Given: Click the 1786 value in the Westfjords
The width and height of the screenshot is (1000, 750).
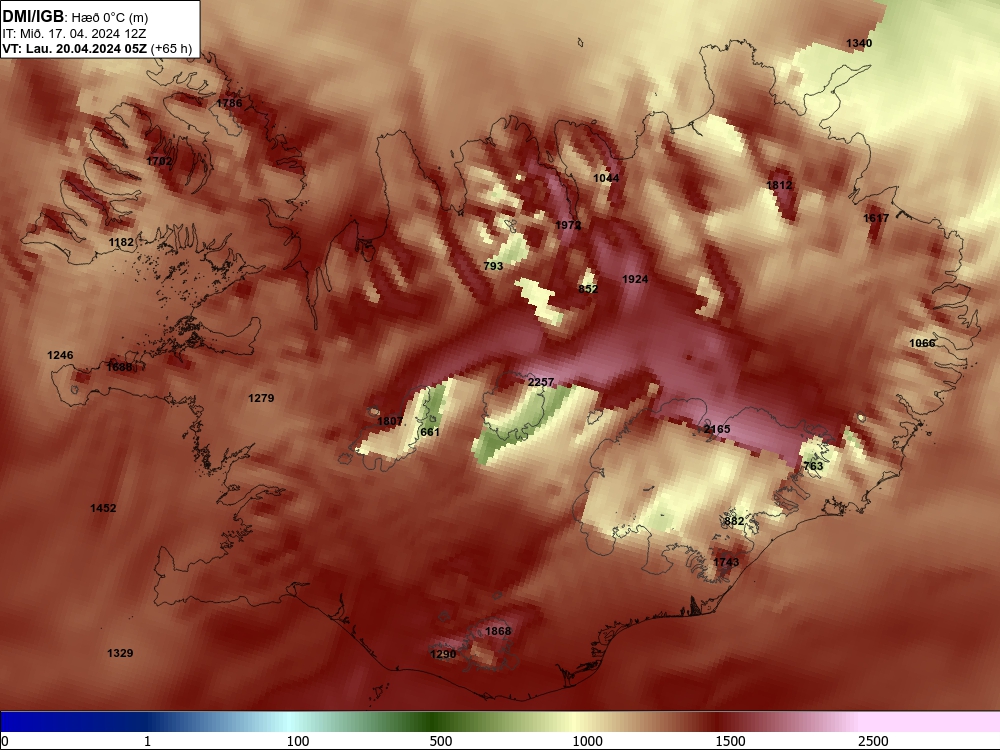Looking at the screenshot, I should click(229, 103).
